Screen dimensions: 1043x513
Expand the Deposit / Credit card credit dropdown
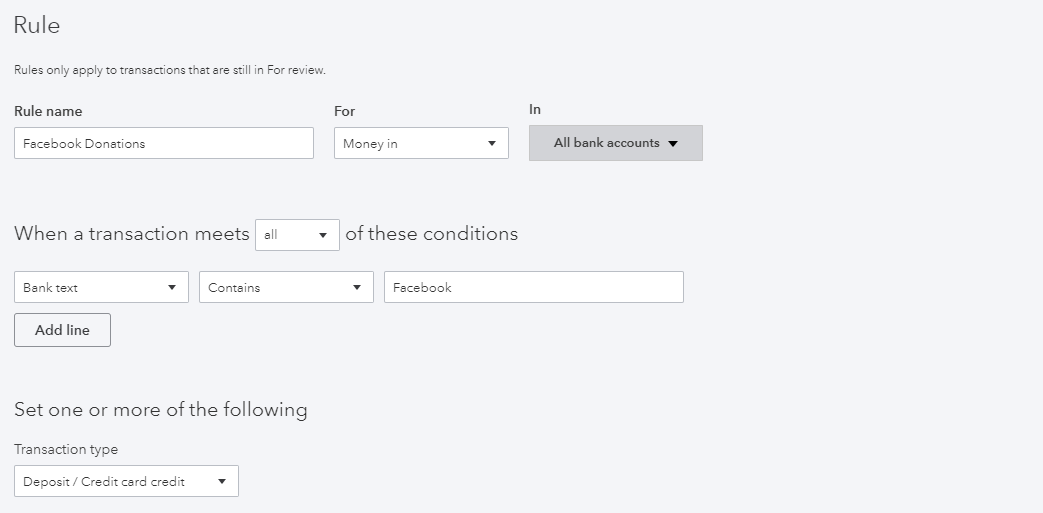[126, 481]
